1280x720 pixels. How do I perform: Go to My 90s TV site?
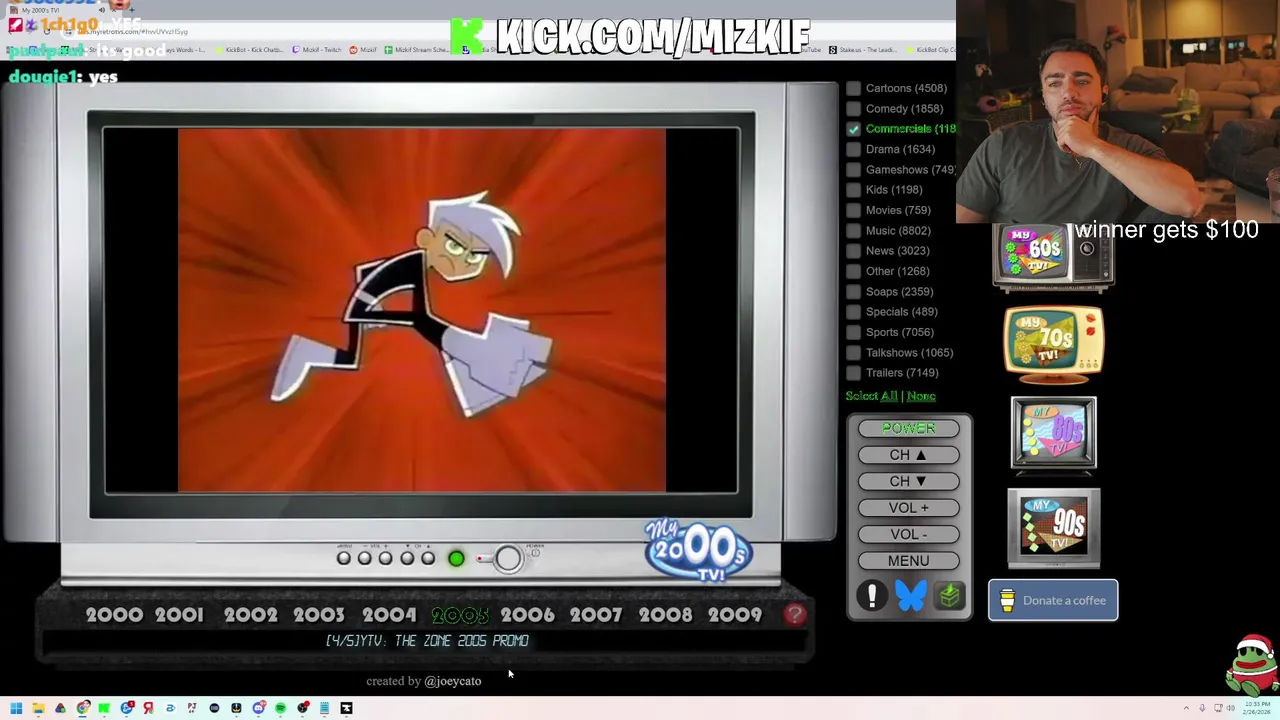(1053, 528)
